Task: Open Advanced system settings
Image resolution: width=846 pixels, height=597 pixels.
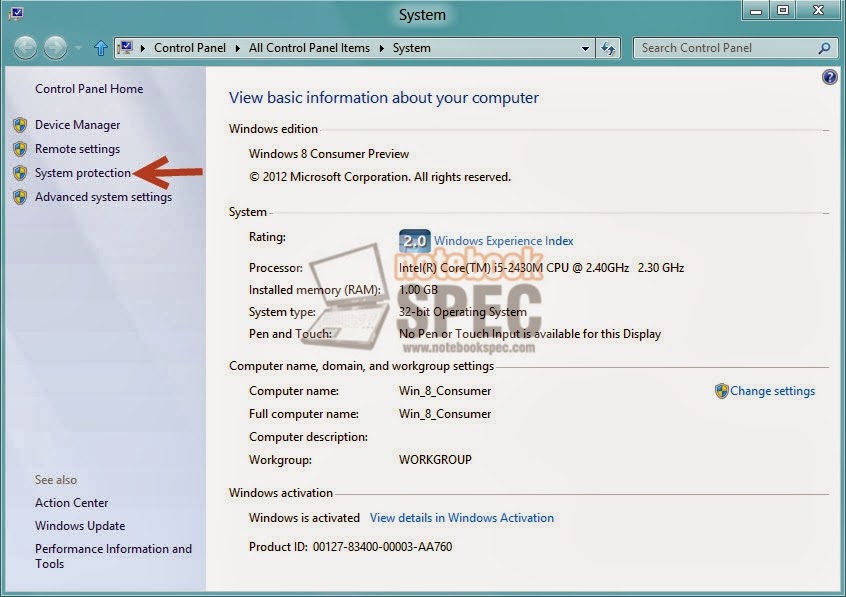Action: pos(104,197)
